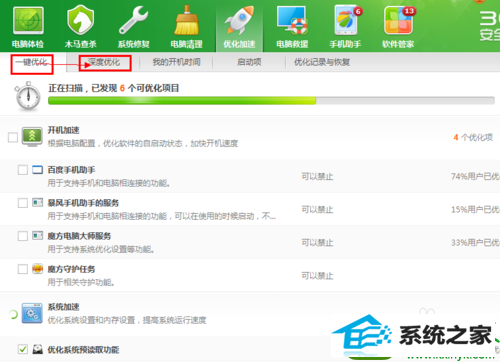Viewport: 500px width, 362px height.
Task: Click the 系统加速 loading spinner
Action: [x=13, y=314]
